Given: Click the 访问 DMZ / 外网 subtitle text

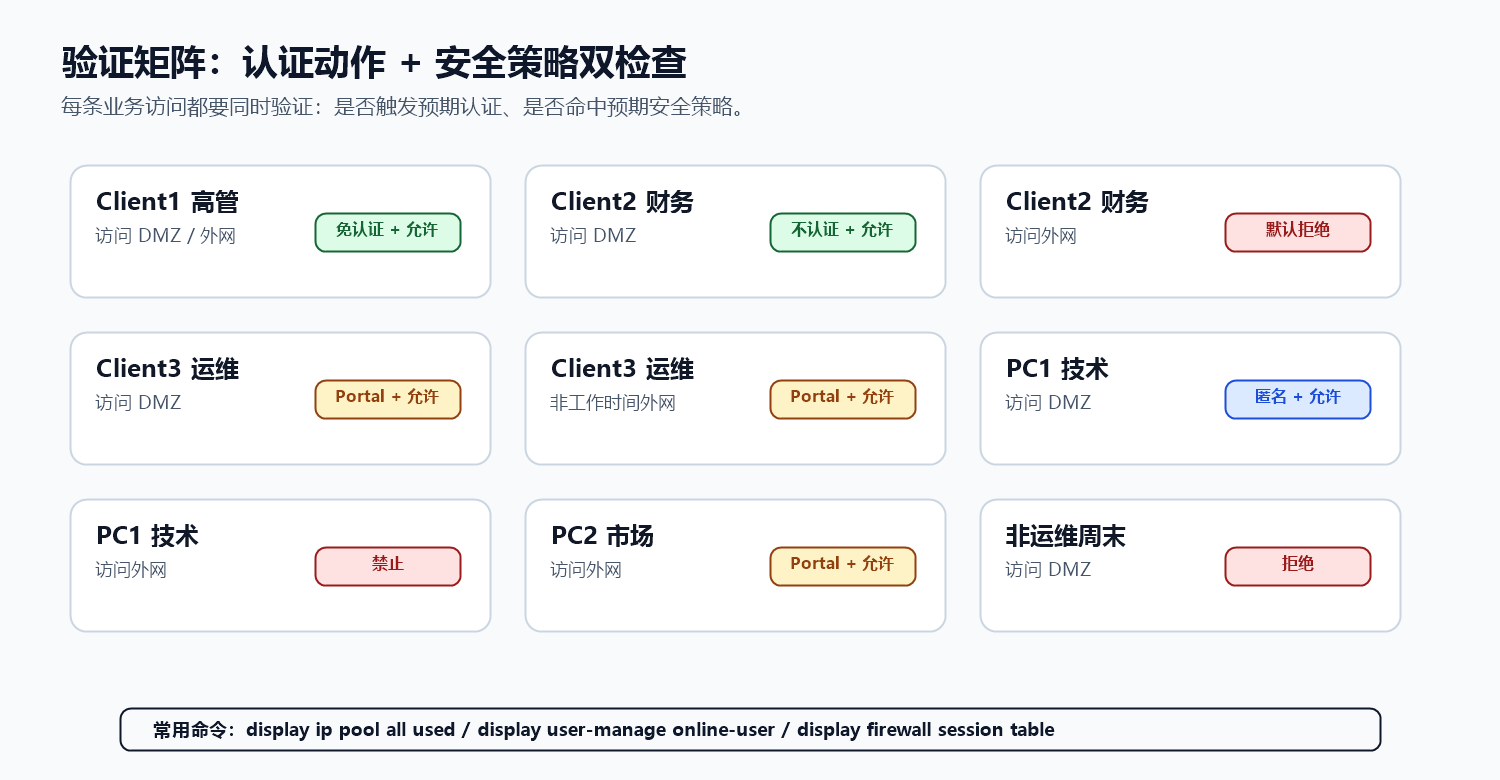Looking at the screenshot, I should 165,236.
